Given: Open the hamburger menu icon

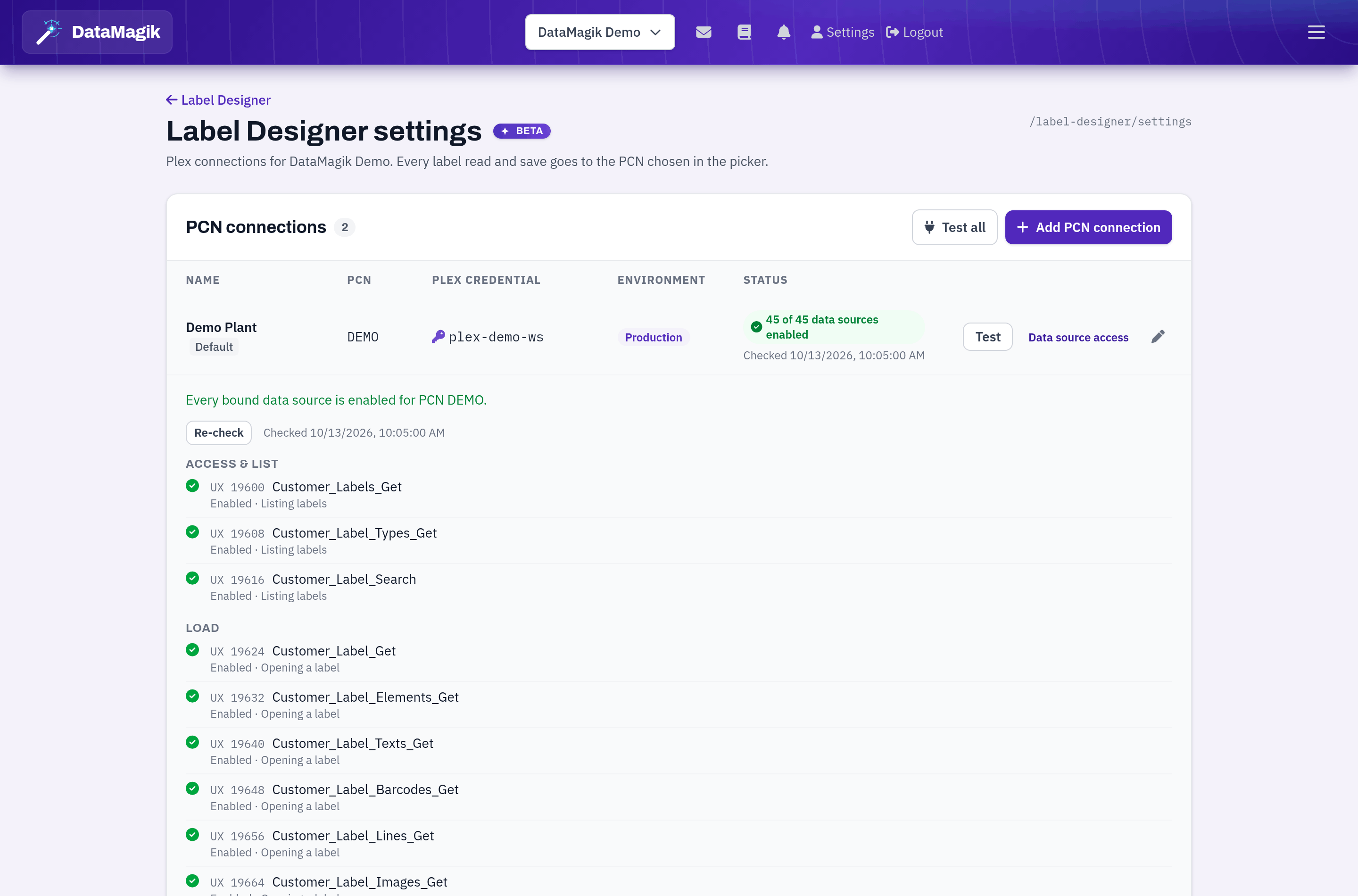Looking at the screenshot, I should (x=1316, y=32).
